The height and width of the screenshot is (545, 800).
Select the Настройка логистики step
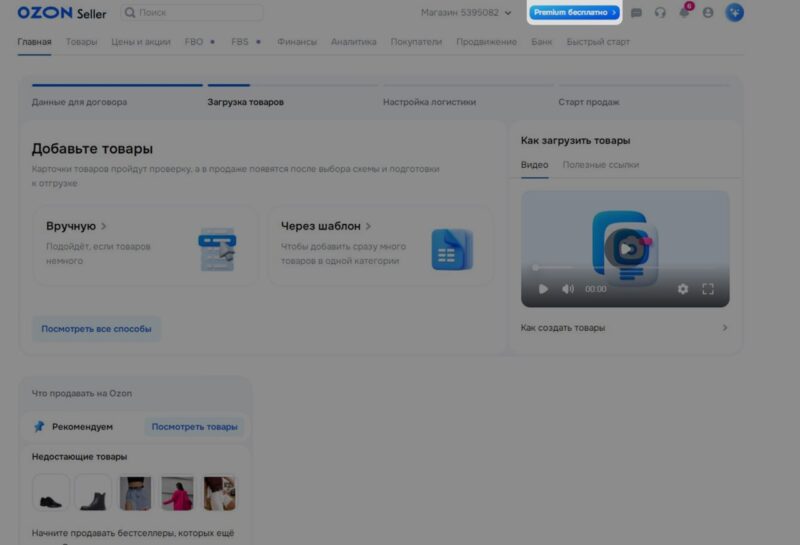(429, 102)
